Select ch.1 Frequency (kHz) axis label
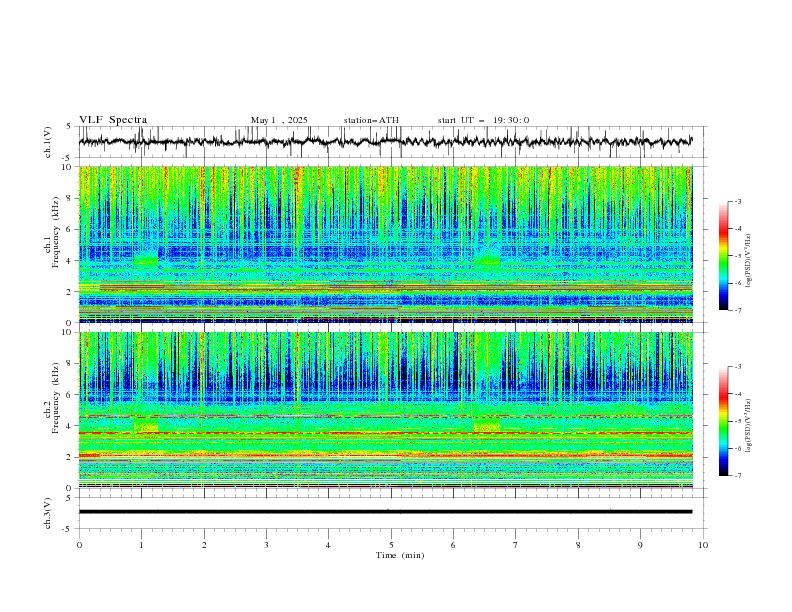This screenshot has height=612, width=792. point(52,230)
